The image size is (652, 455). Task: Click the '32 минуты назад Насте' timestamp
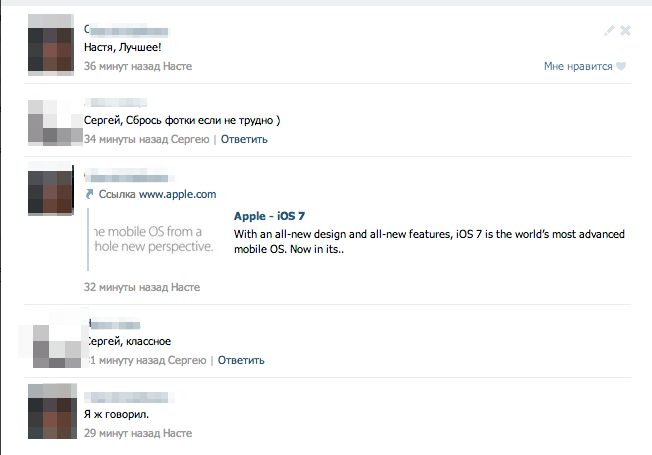142,287
